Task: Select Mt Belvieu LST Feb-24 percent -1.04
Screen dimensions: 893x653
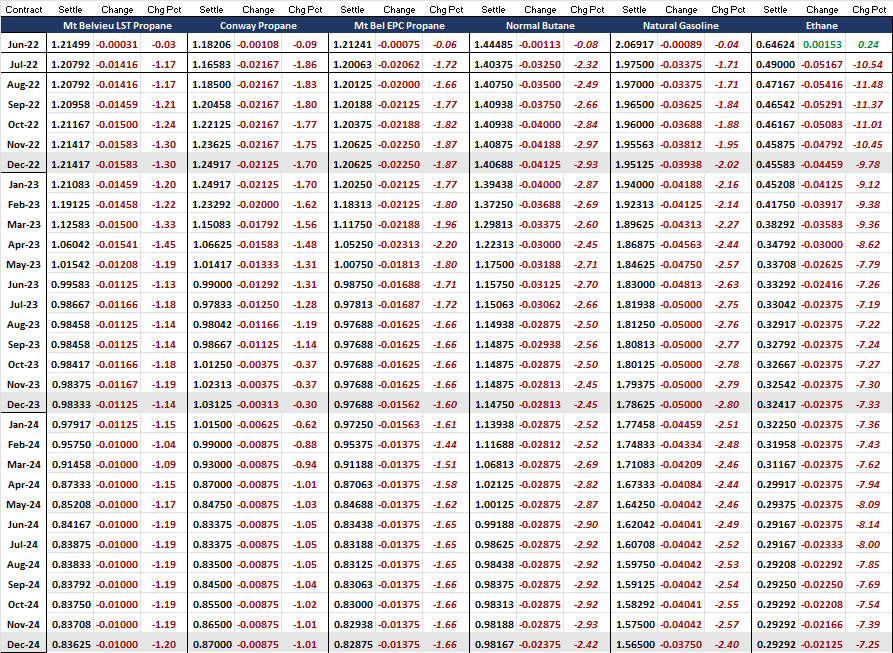Action: click(x=164, y=445)
